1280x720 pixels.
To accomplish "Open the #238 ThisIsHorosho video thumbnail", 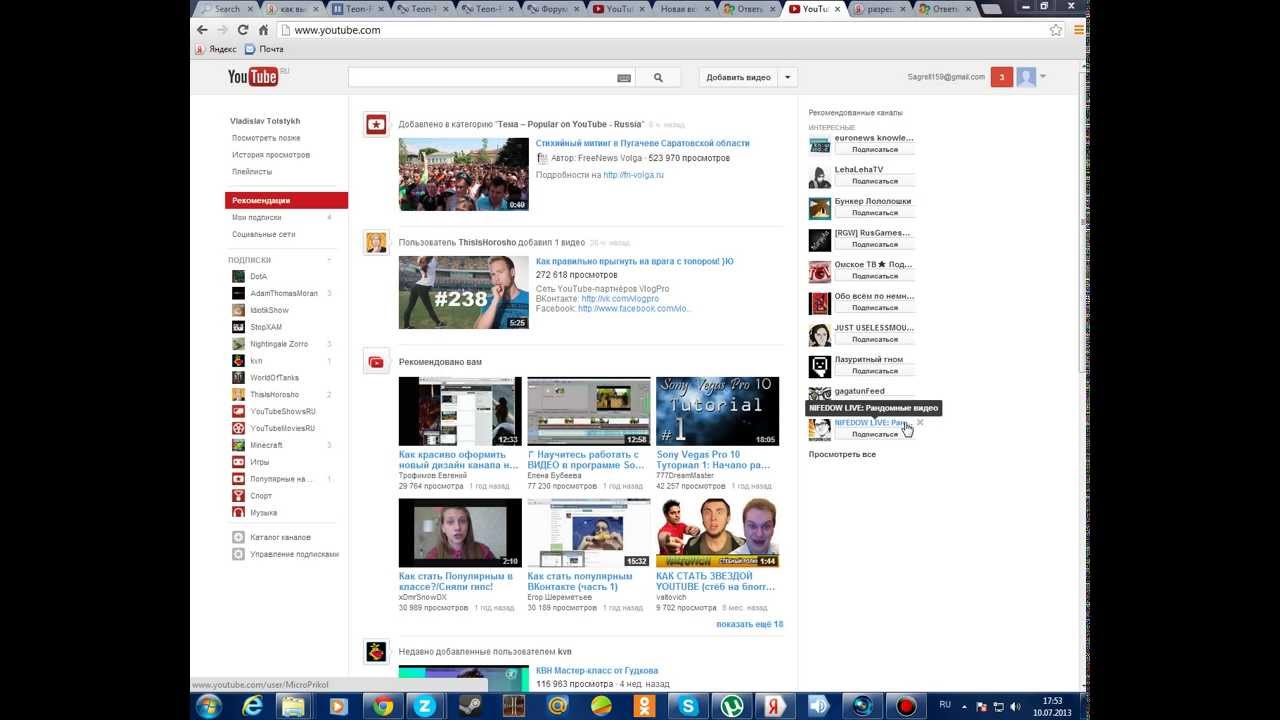I will click(x=464, y=292).
